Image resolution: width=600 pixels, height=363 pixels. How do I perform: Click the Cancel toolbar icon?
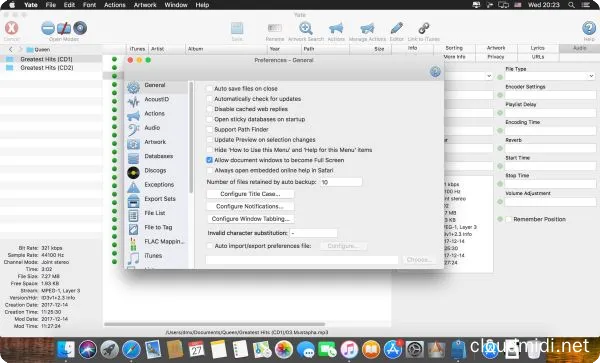[x=11, y=28]
